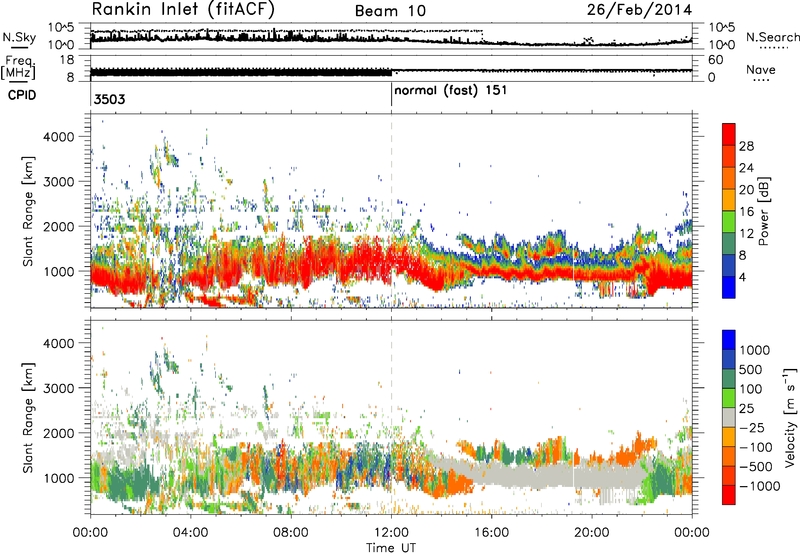
Task: Click the '20:00' time axis tick label
Action: pyautogui.click(x=592, y=533)
